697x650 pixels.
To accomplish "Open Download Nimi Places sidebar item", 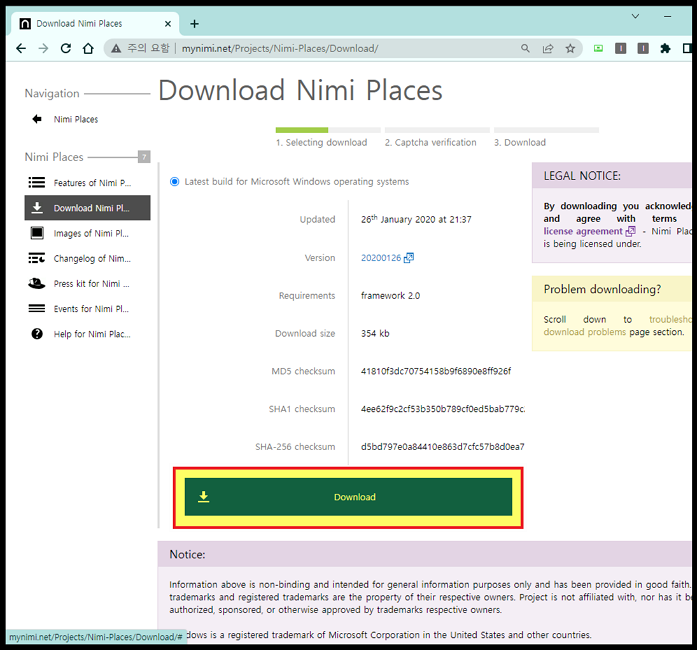I will tap(88, 208).
